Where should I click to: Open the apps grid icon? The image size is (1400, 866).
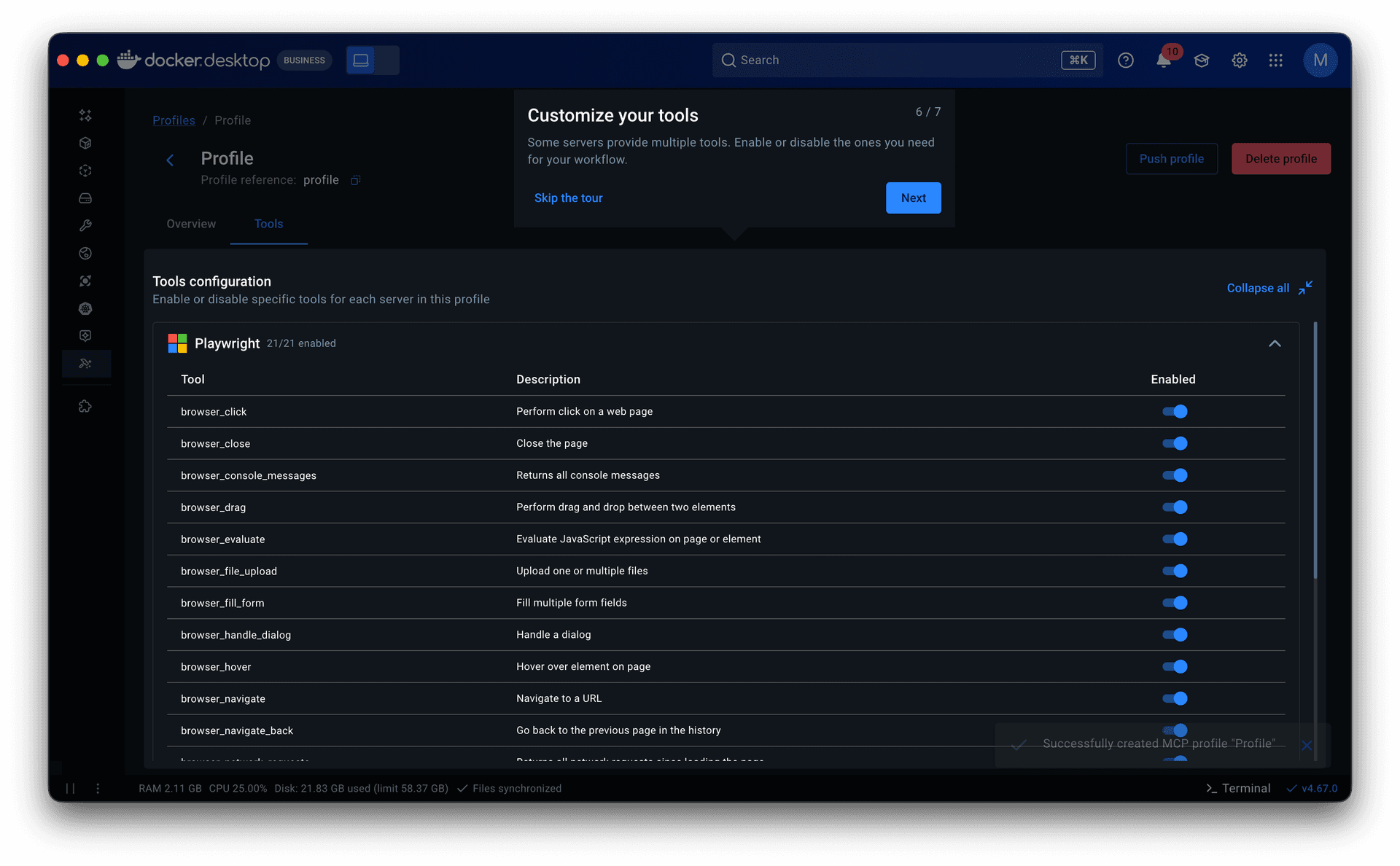[1275, 61]
